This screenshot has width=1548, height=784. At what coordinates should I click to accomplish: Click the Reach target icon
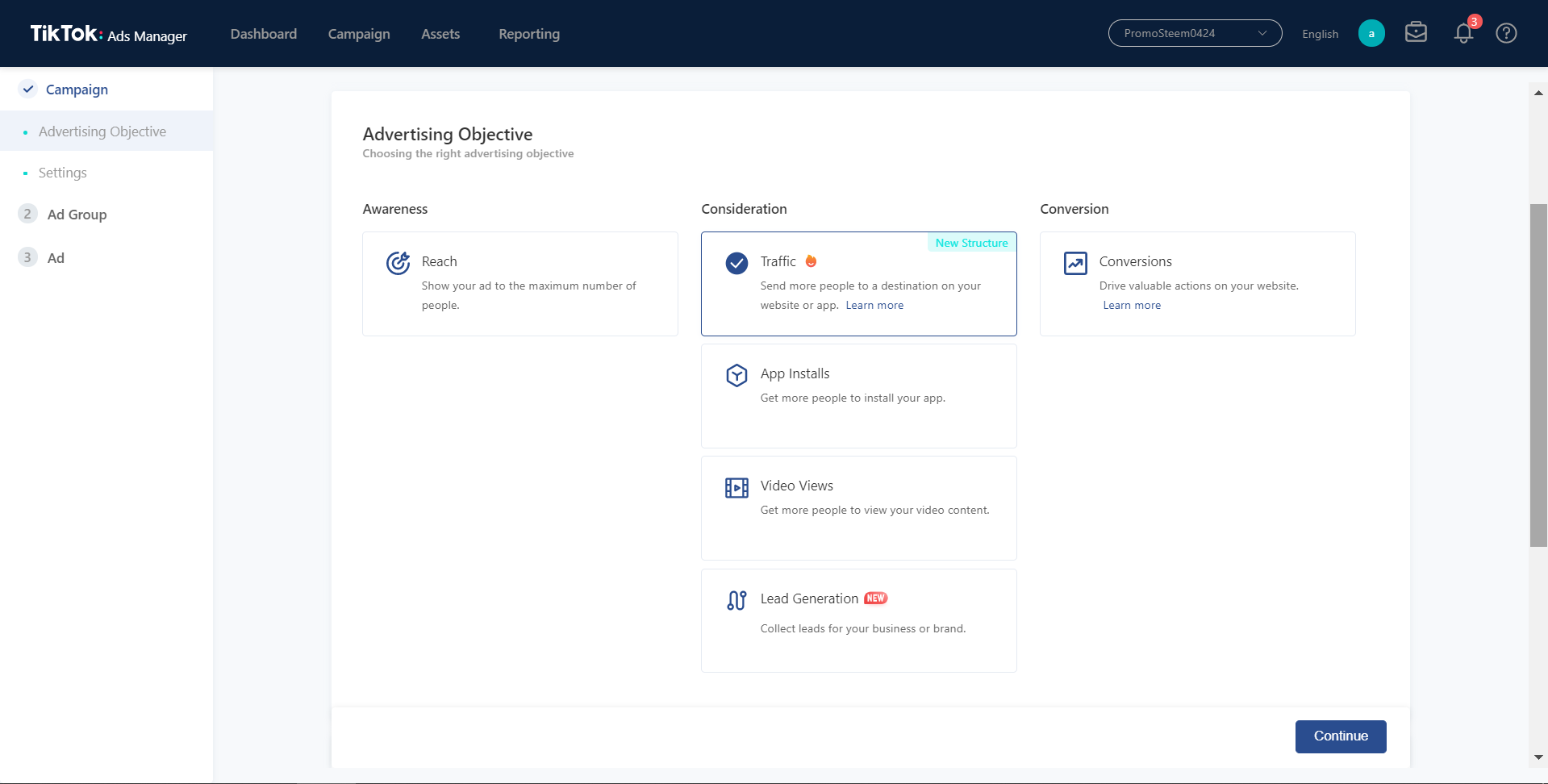point(398,263)
